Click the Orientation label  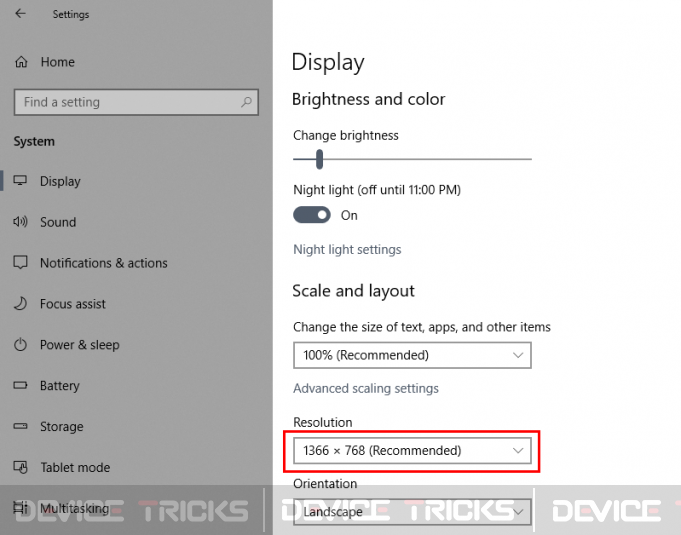(x=325, y=483)
